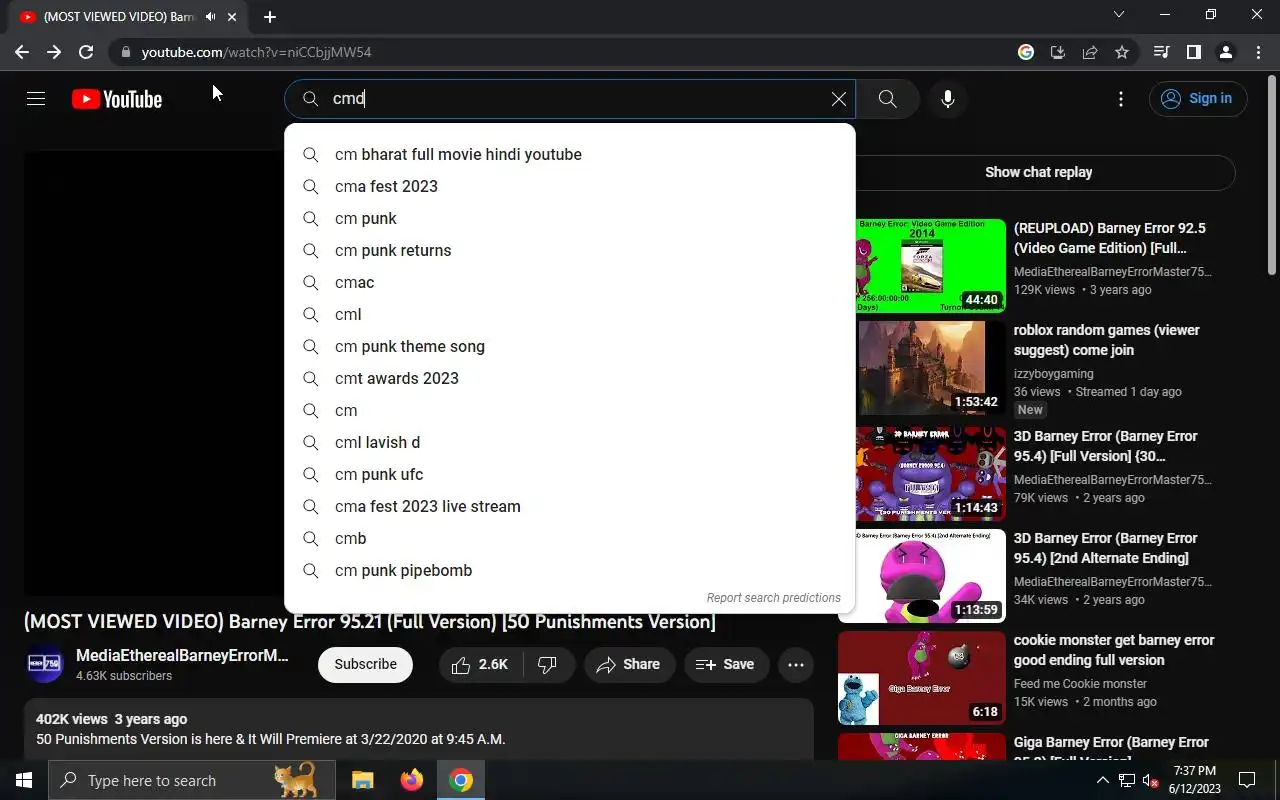Like the video with thumbs up 2.6K
The height and width of the screenshot is (800, 1280).
pos(480,664)
